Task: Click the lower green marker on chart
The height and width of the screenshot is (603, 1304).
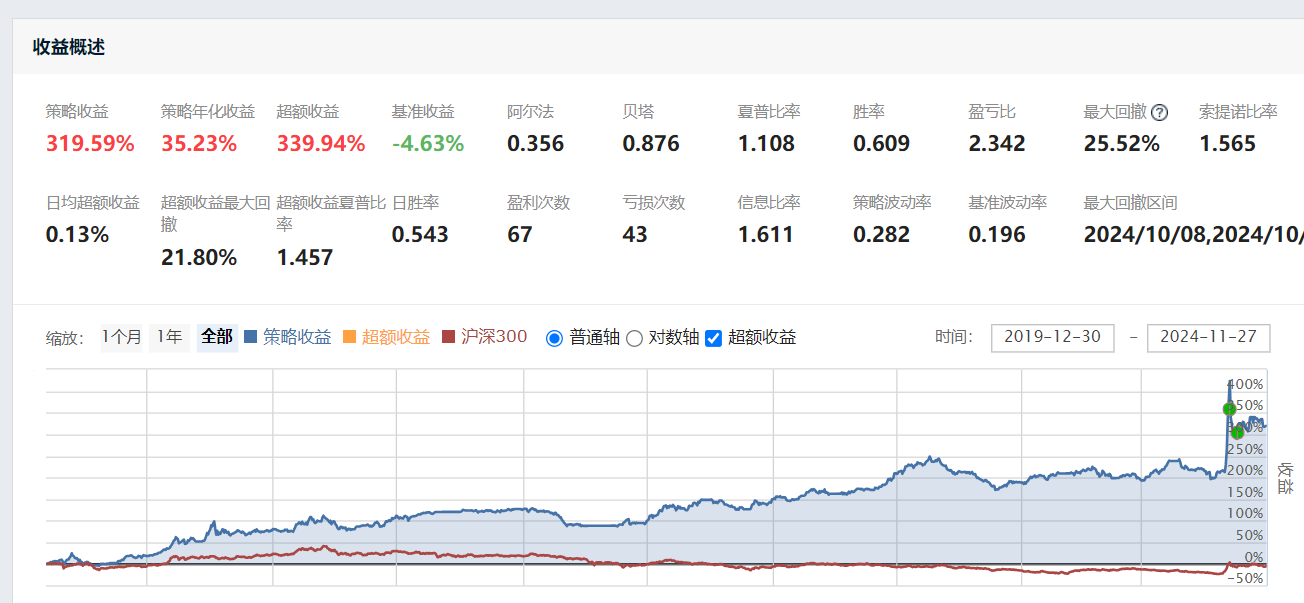Action: (1238, 432)
